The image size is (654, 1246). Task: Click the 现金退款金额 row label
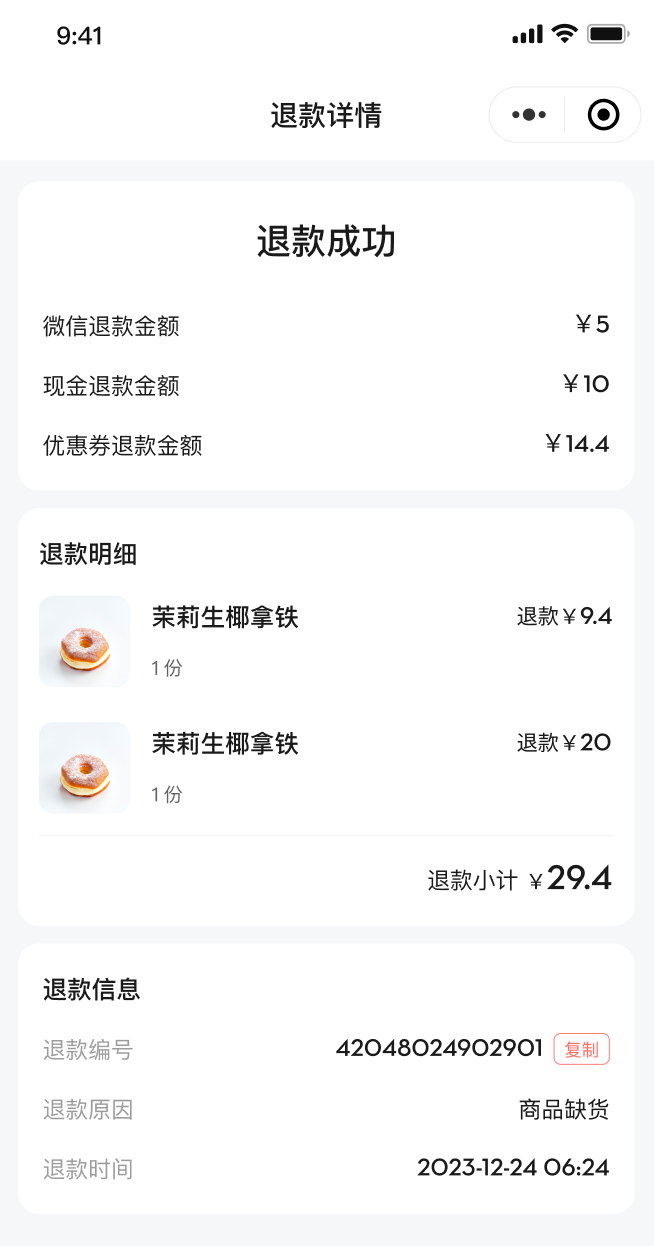coord(111,386)
